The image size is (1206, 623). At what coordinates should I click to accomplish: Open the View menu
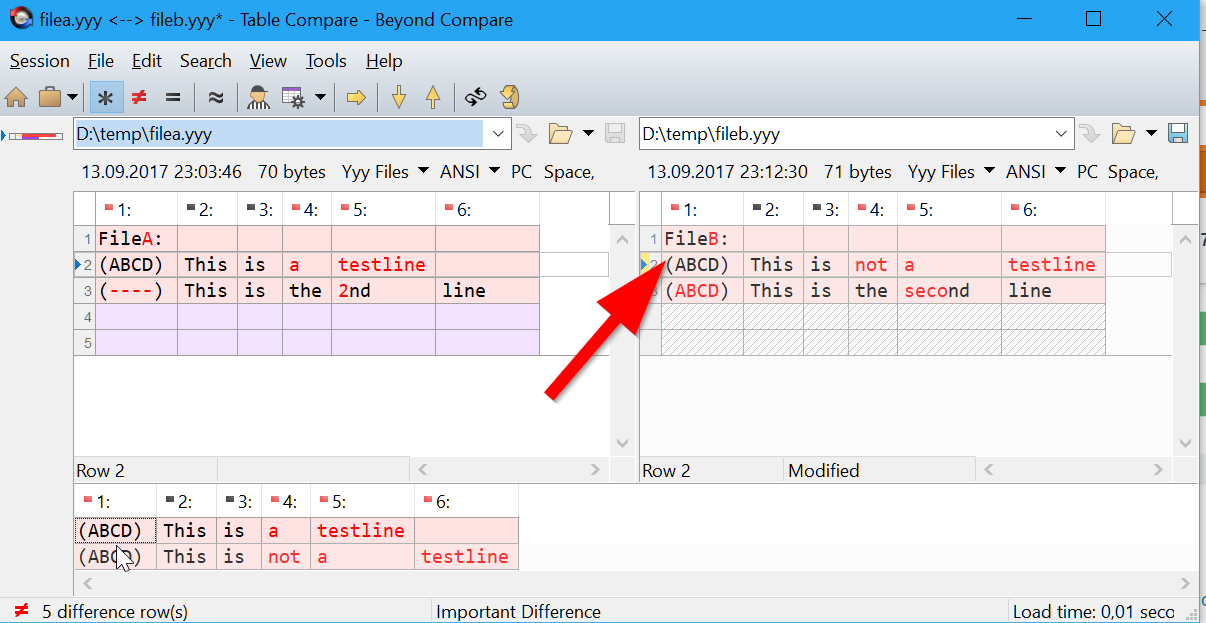[x=268, y=61]
